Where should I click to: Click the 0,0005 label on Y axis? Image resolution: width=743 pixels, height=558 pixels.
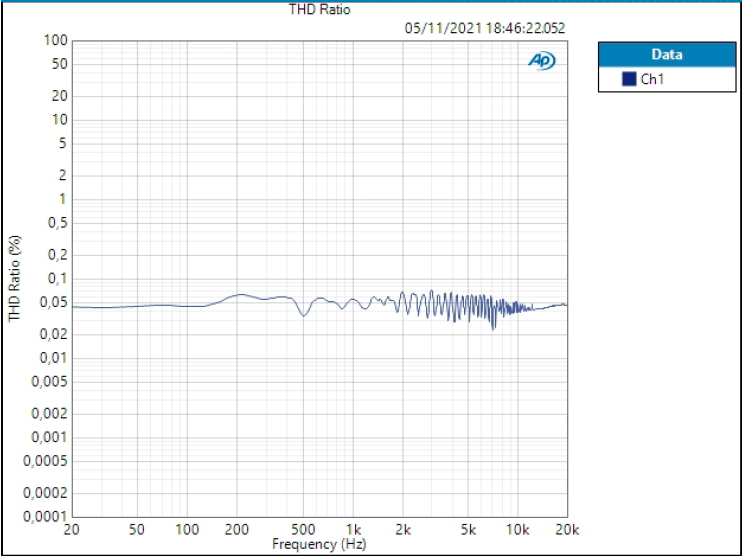[45, 461]
